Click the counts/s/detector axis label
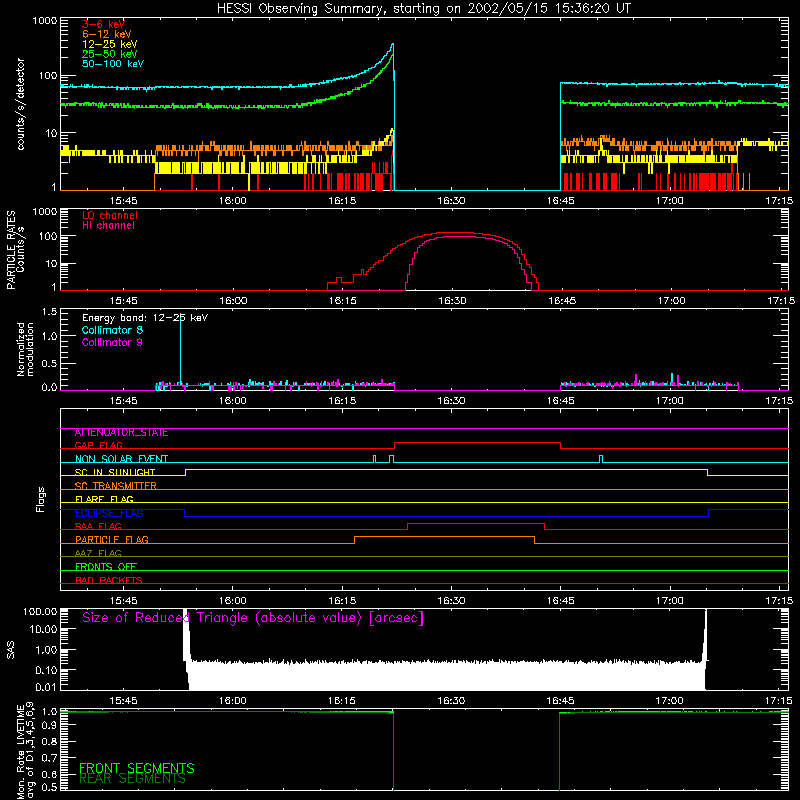The height and width of the screenshot is (800, 800). pos(21,104)
